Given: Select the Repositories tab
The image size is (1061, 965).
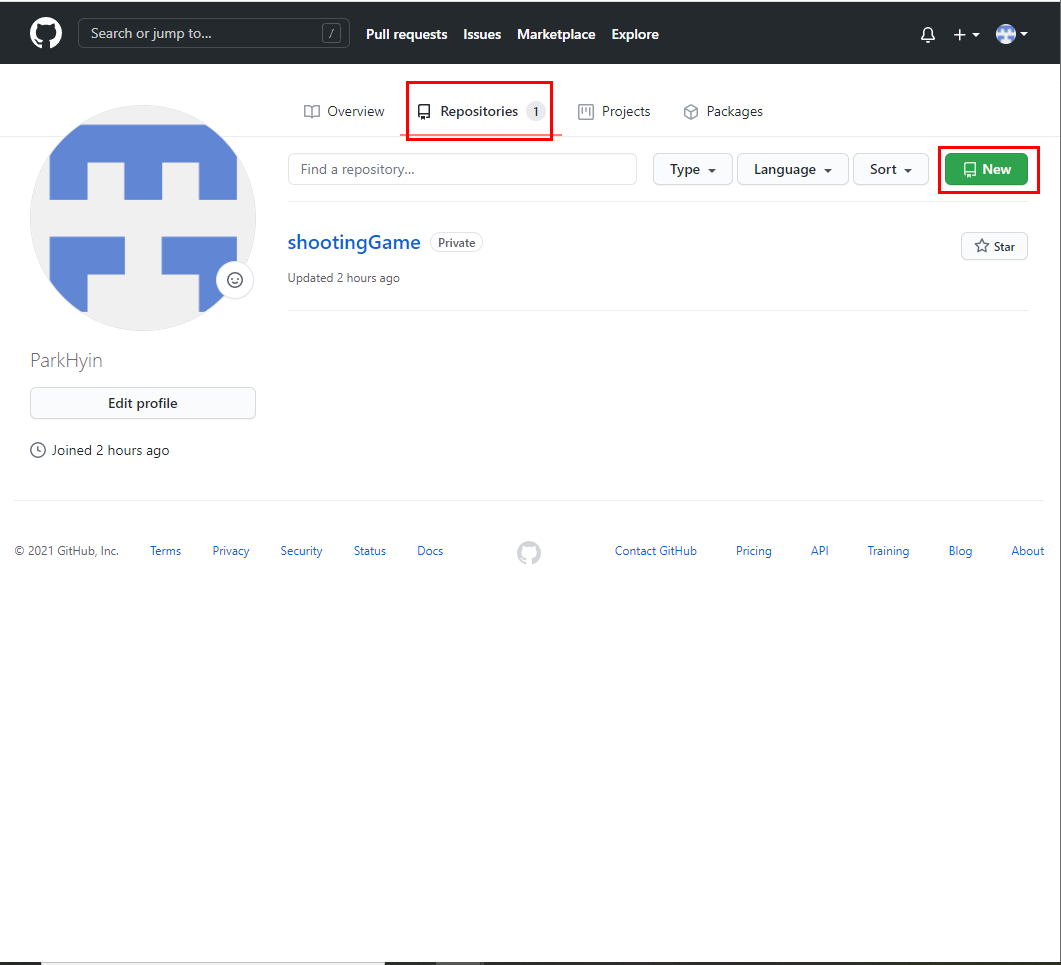Looking at the screenshot, I should coord(481,112).
